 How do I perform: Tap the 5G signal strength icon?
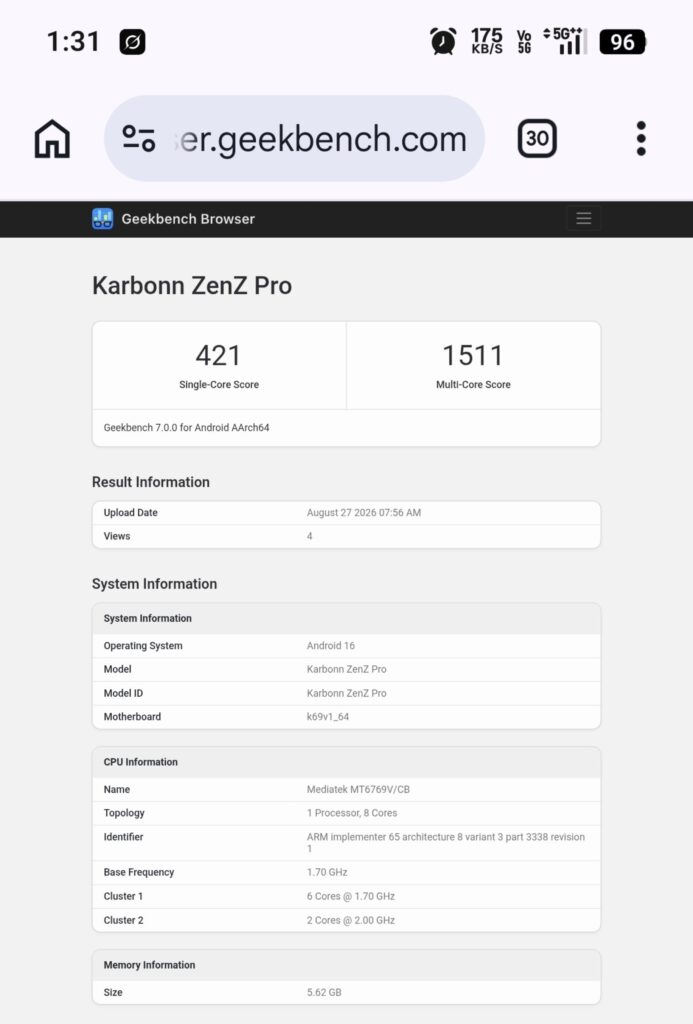(x=565, y=41)
